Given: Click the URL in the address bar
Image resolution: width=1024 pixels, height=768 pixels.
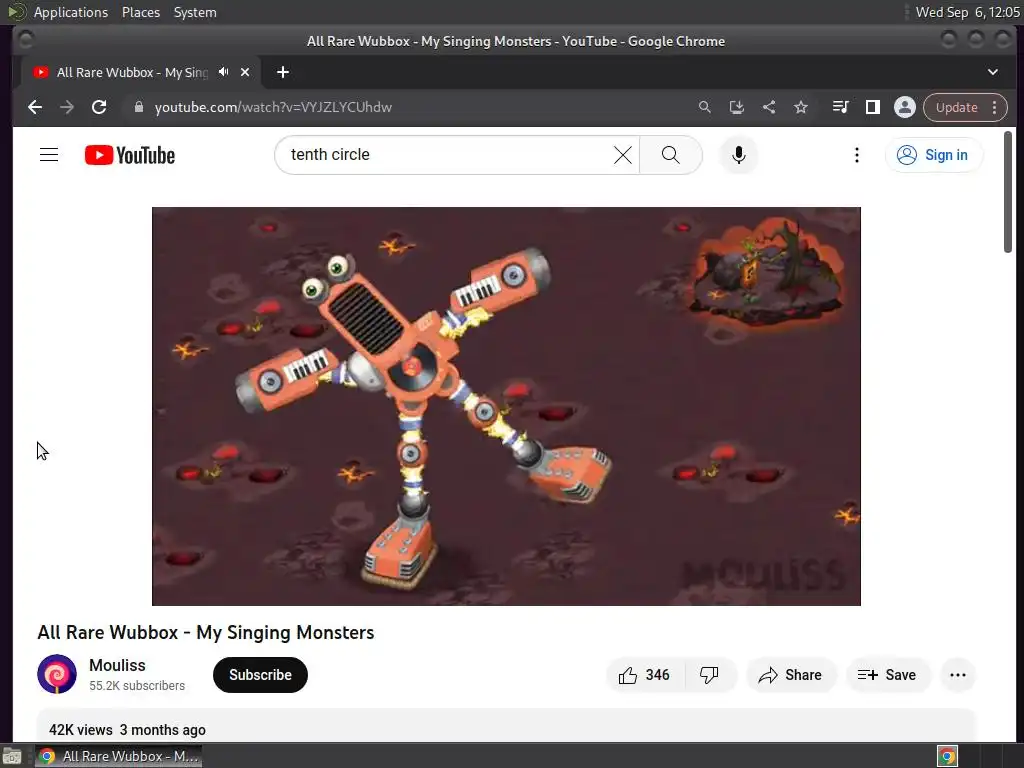Looking at the screenshot, I should coord(273,107).
